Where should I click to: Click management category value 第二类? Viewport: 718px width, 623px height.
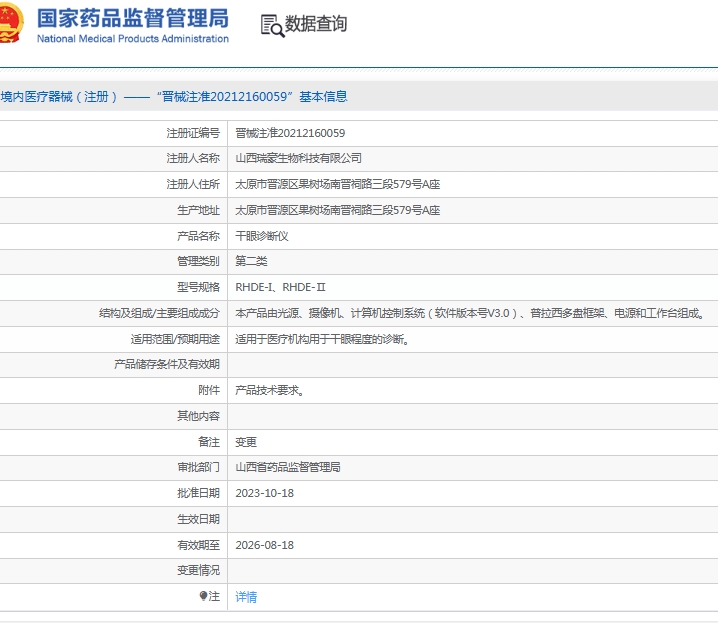tap(251, 261)
